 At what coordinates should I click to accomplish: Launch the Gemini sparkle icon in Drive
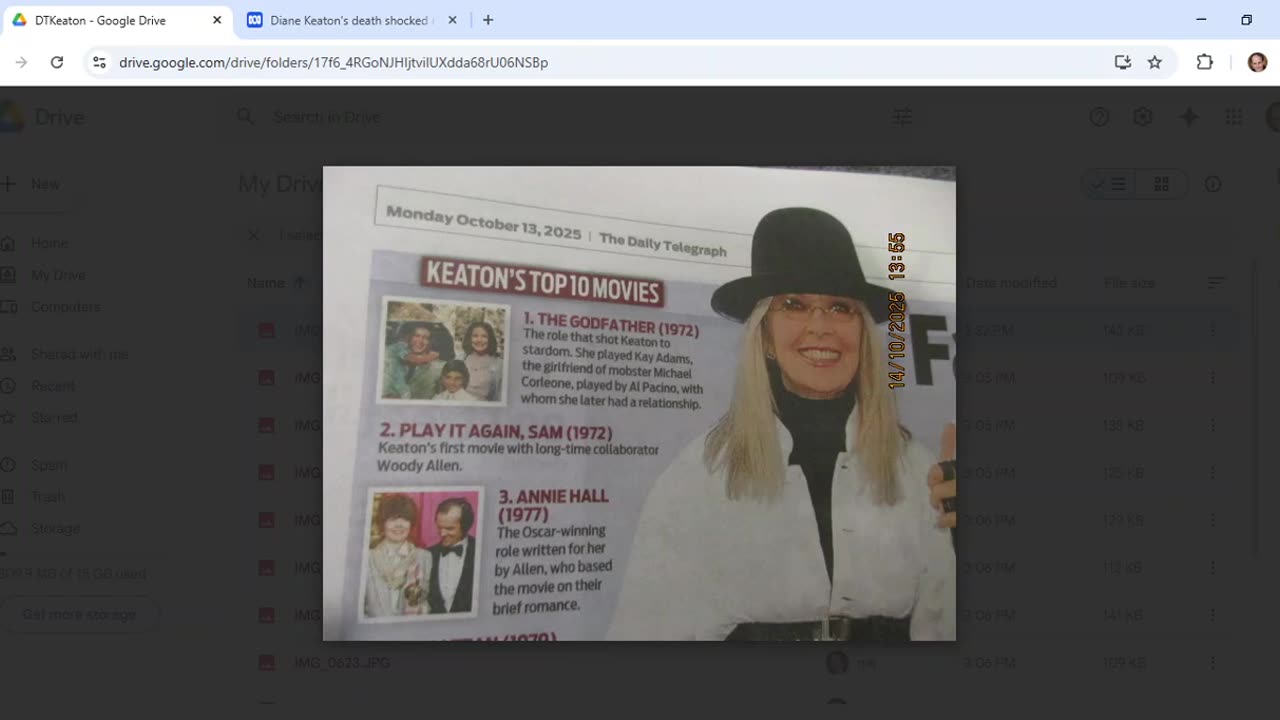click(x=1189, y=117)
